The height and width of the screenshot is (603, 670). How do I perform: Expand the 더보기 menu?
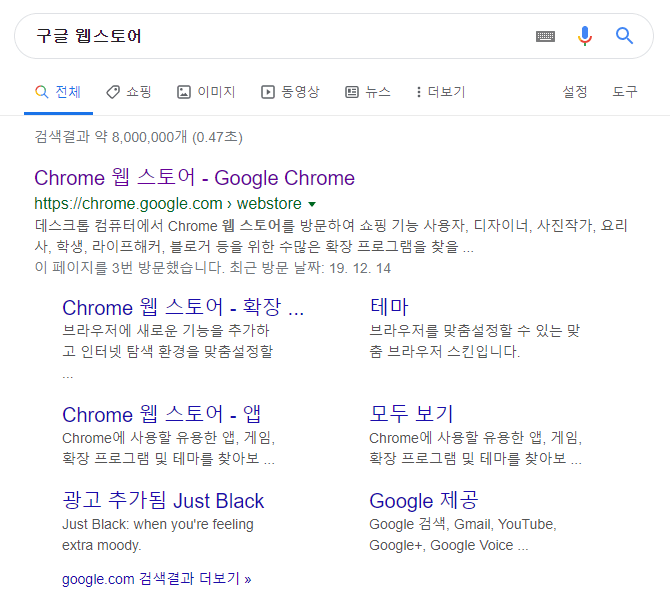[x=440, y=92]
